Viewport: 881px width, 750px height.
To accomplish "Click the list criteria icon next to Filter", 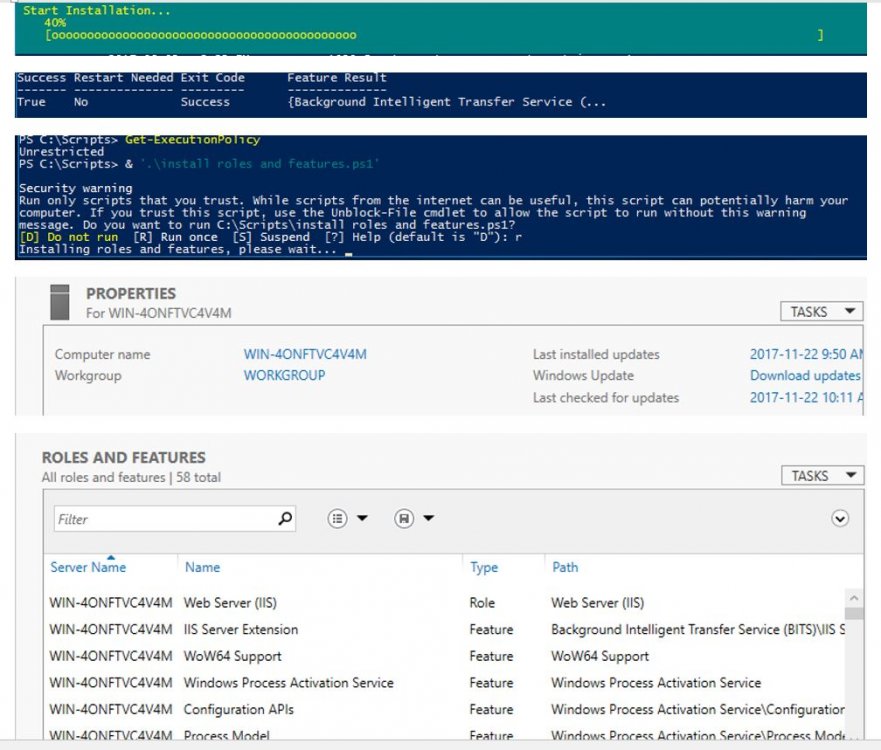I will [337, 519].
